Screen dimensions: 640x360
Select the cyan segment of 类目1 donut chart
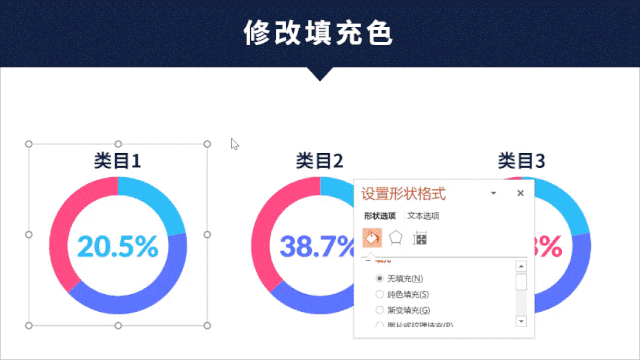click(158, 201)
